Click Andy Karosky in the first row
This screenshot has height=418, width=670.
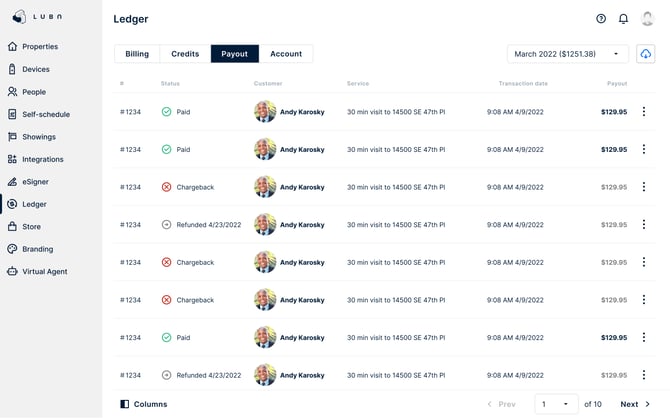point(302,112)
